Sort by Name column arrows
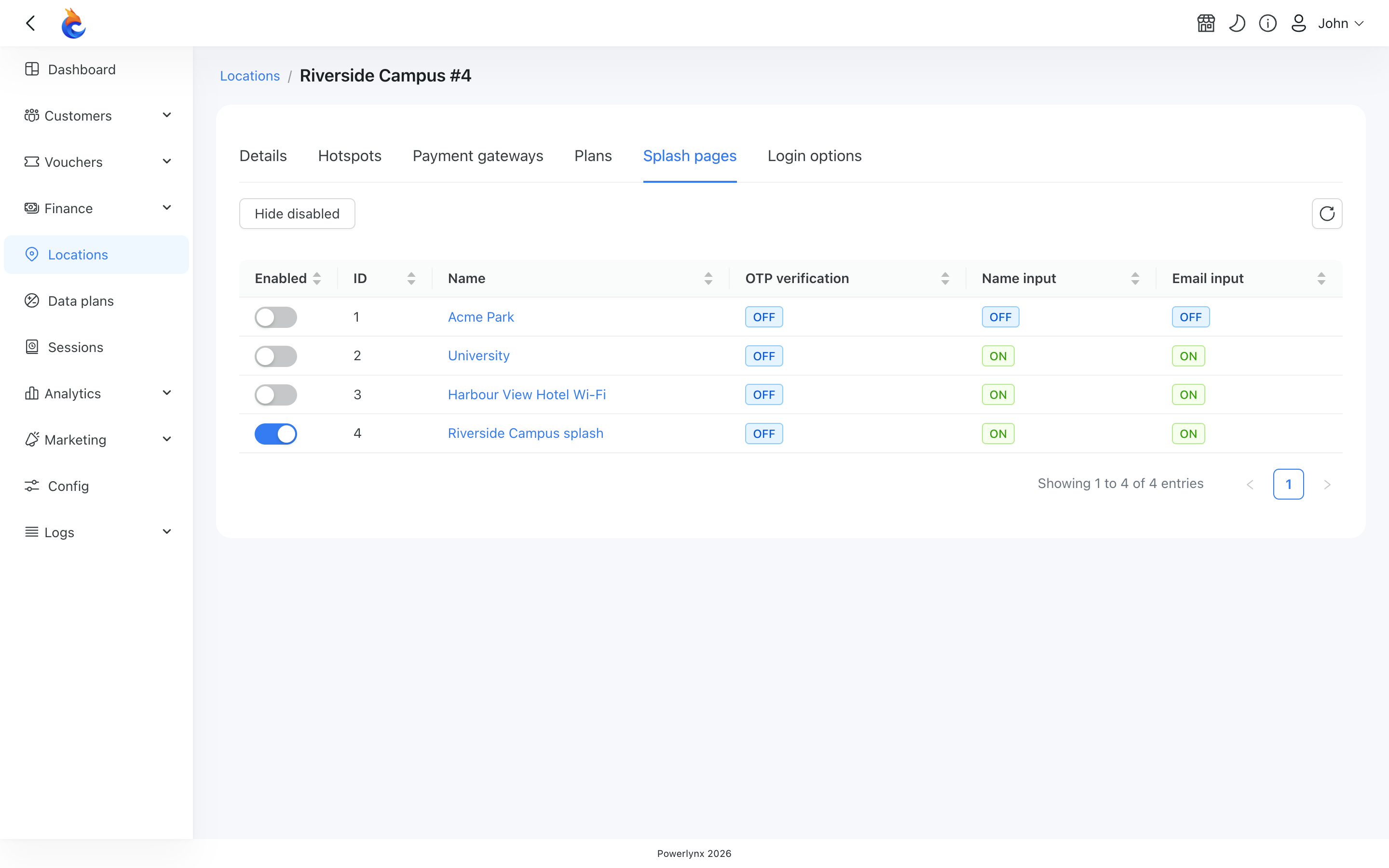The width and height of the screenshot is (1389, 868). click(x=708, y=278)
